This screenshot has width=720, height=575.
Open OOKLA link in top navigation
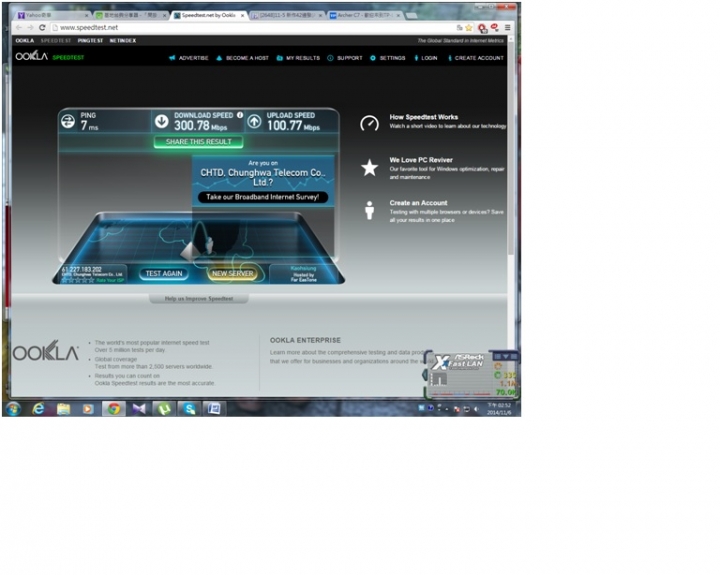tap(24, 41)
